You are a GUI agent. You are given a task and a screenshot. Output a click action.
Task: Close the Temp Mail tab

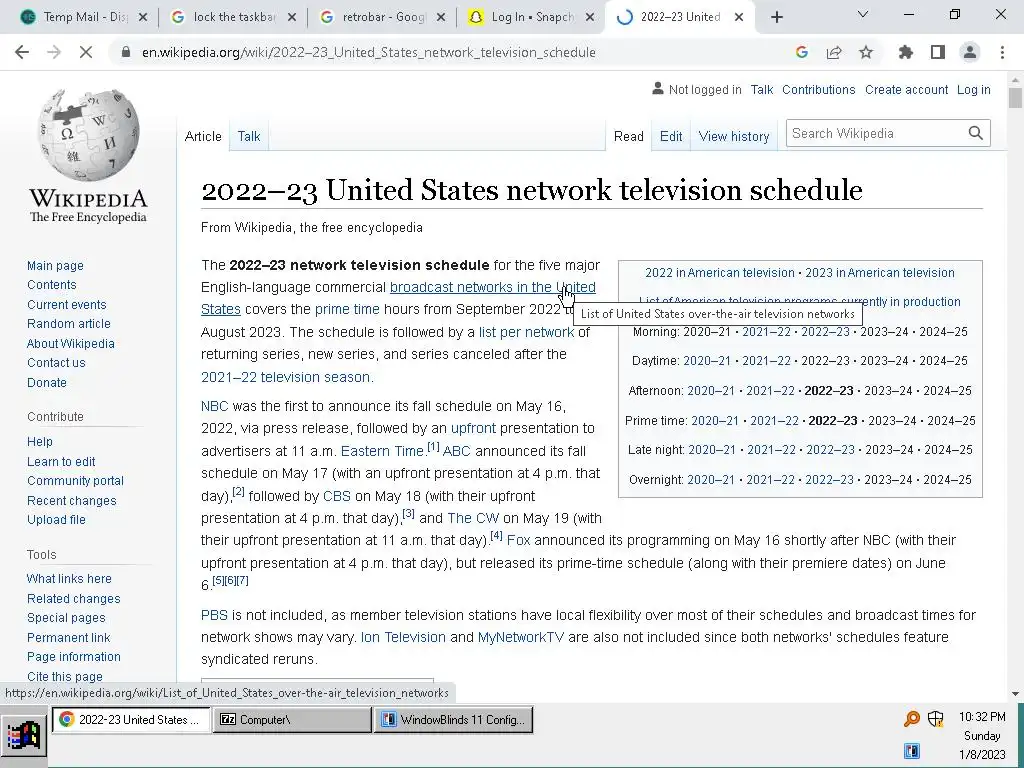(x=143, y=17)
